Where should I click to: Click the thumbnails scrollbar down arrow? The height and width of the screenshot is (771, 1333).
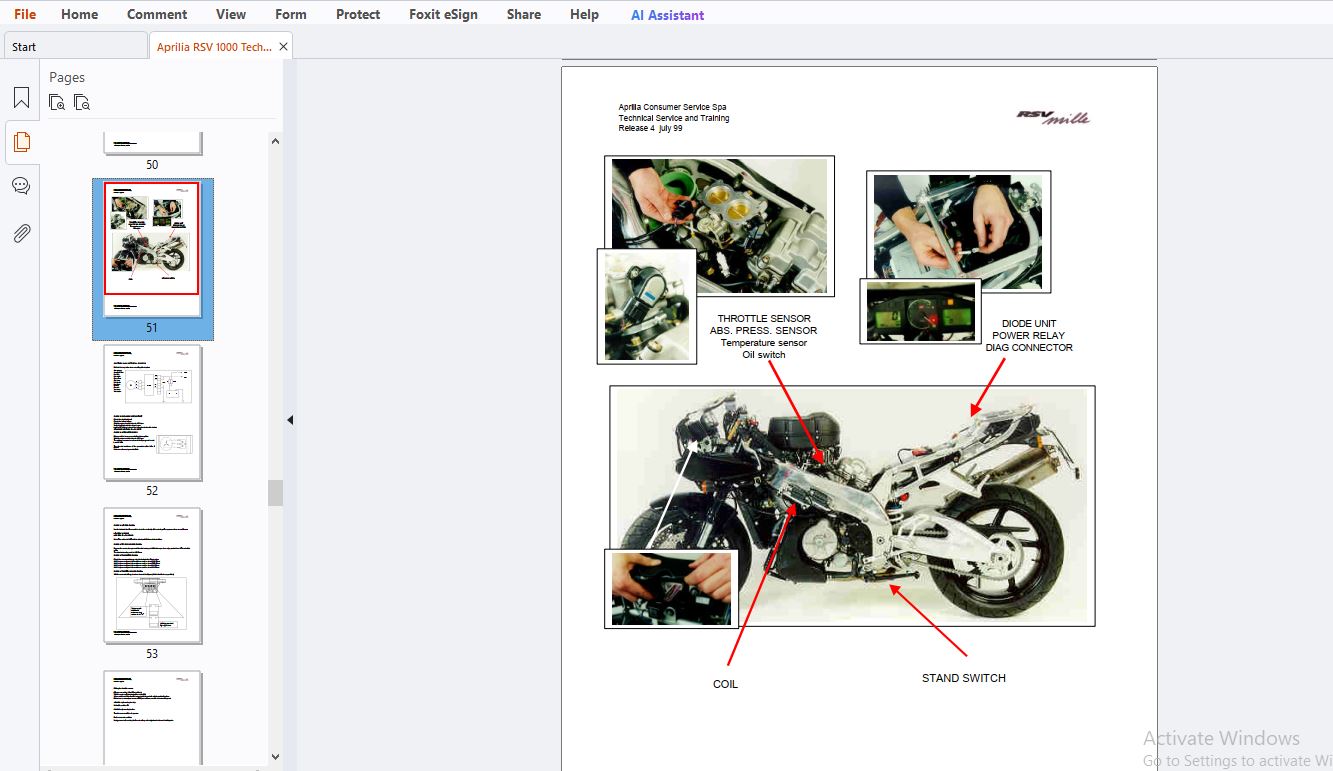click(276, 757)
